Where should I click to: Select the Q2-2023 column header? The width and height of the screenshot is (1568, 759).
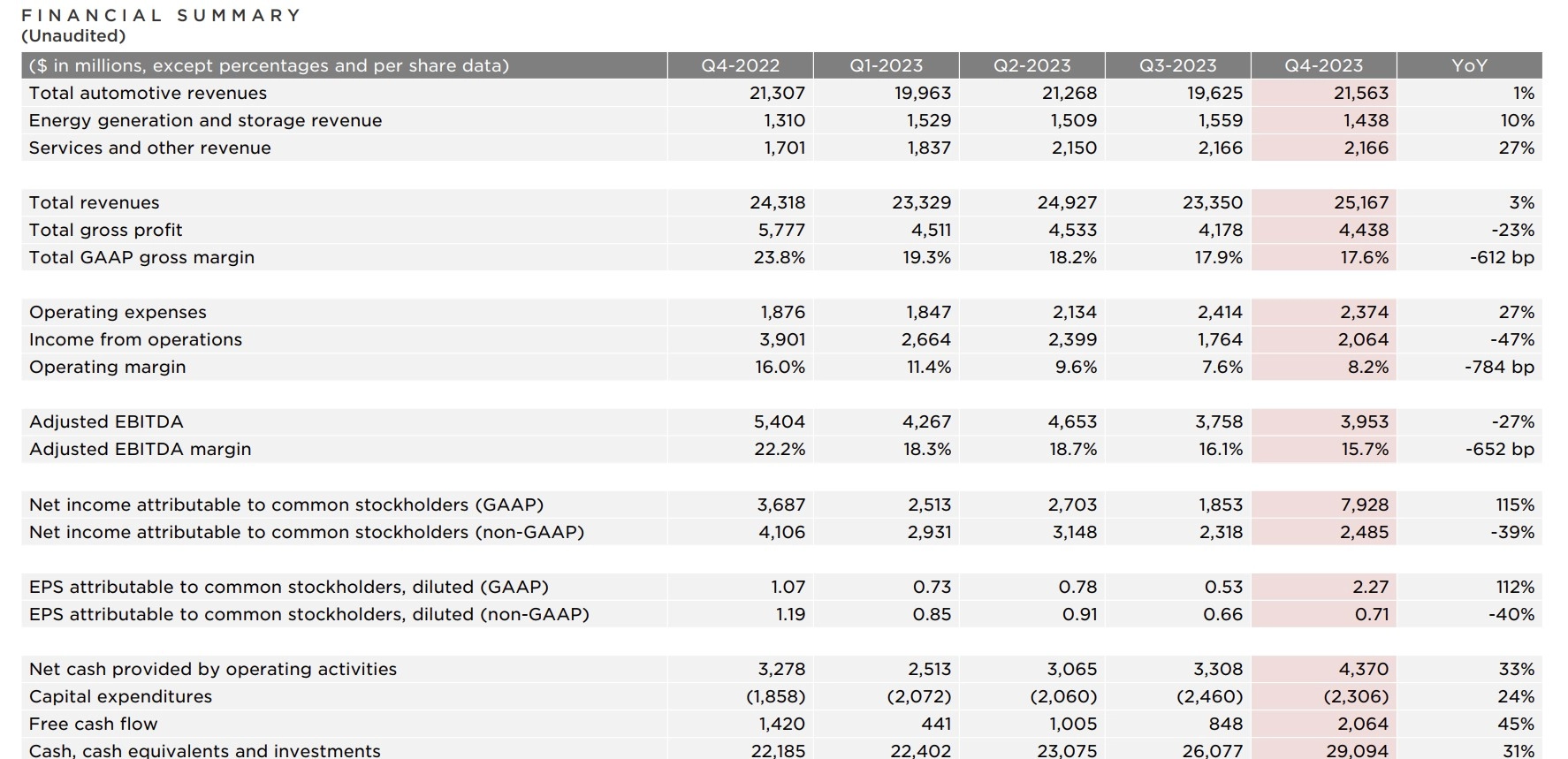point(1031,65)
